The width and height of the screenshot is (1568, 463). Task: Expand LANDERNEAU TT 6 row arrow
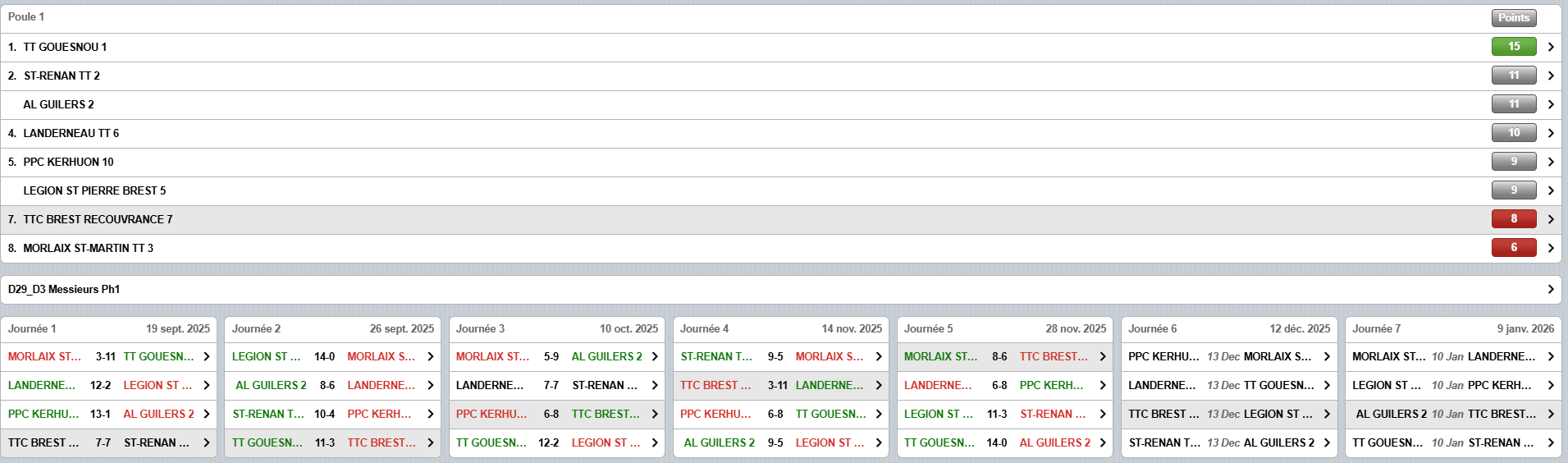1550,133
